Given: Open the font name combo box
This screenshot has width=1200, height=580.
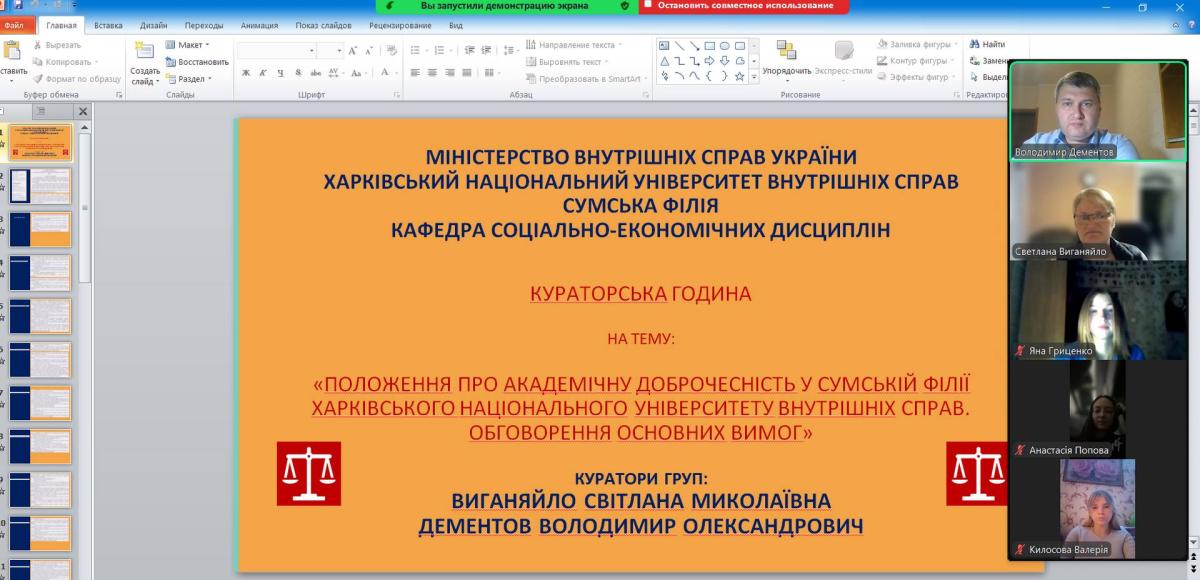Looking at the screenshot, I should (x=277, y=50).
